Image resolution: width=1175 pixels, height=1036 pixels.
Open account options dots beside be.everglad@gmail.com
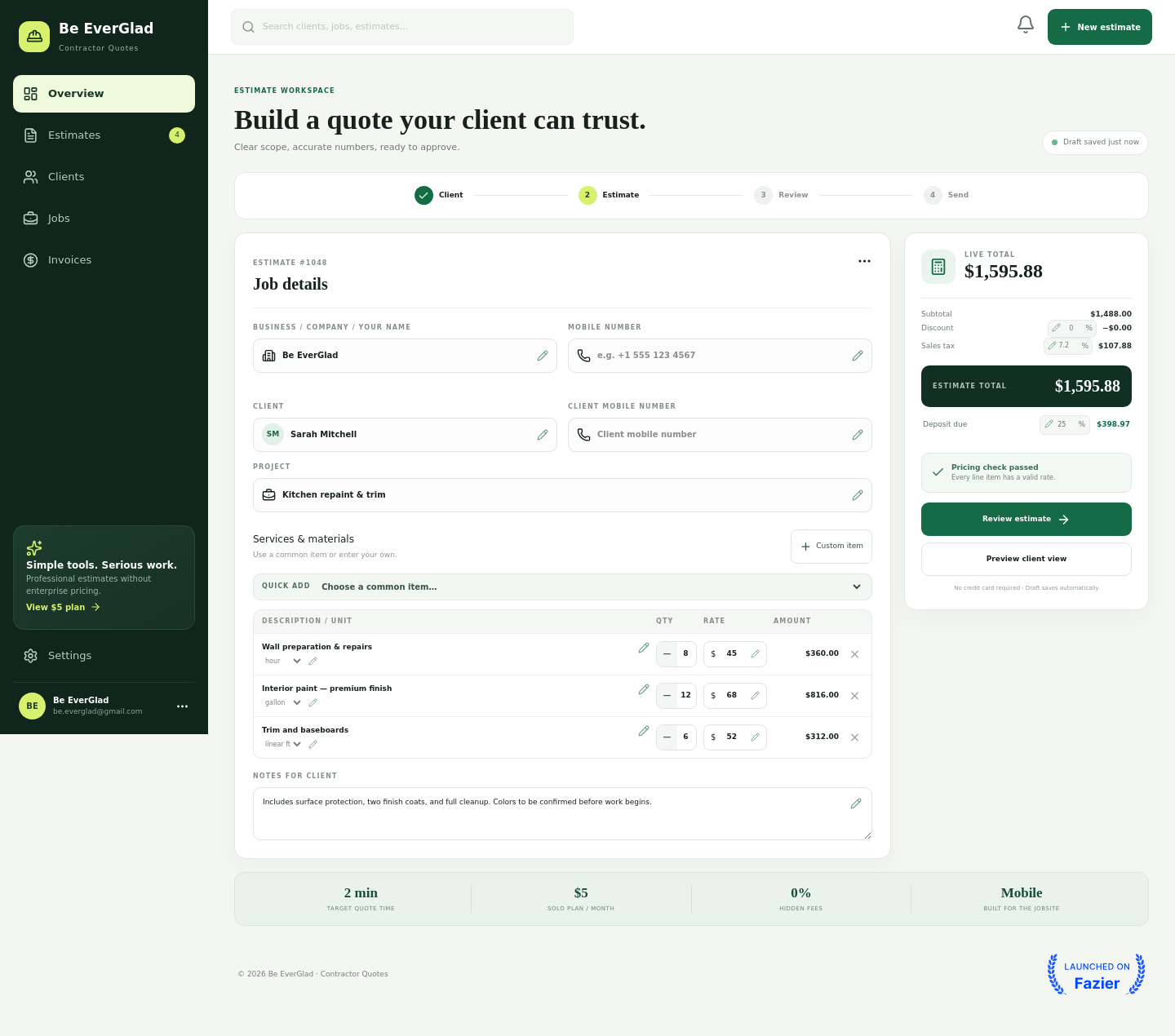[182, 706]
